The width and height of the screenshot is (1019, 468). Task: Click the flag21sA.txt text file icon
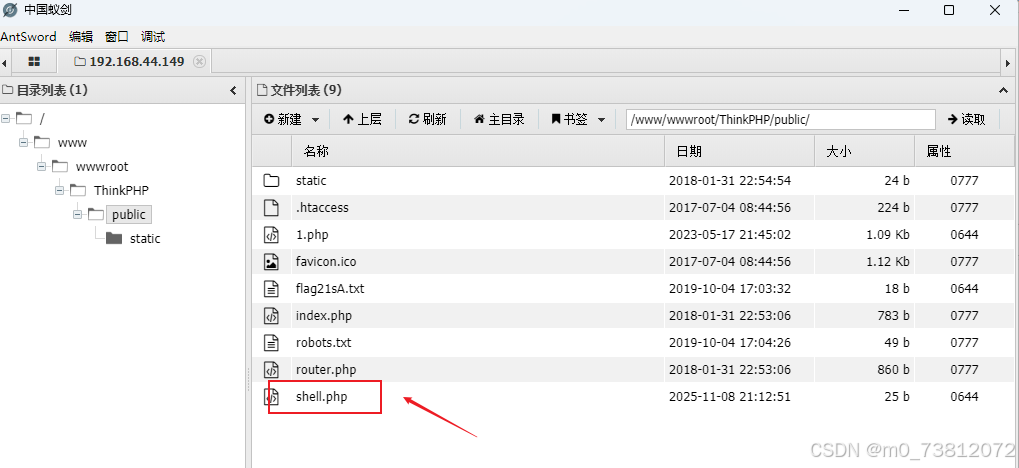coord(271,289)
